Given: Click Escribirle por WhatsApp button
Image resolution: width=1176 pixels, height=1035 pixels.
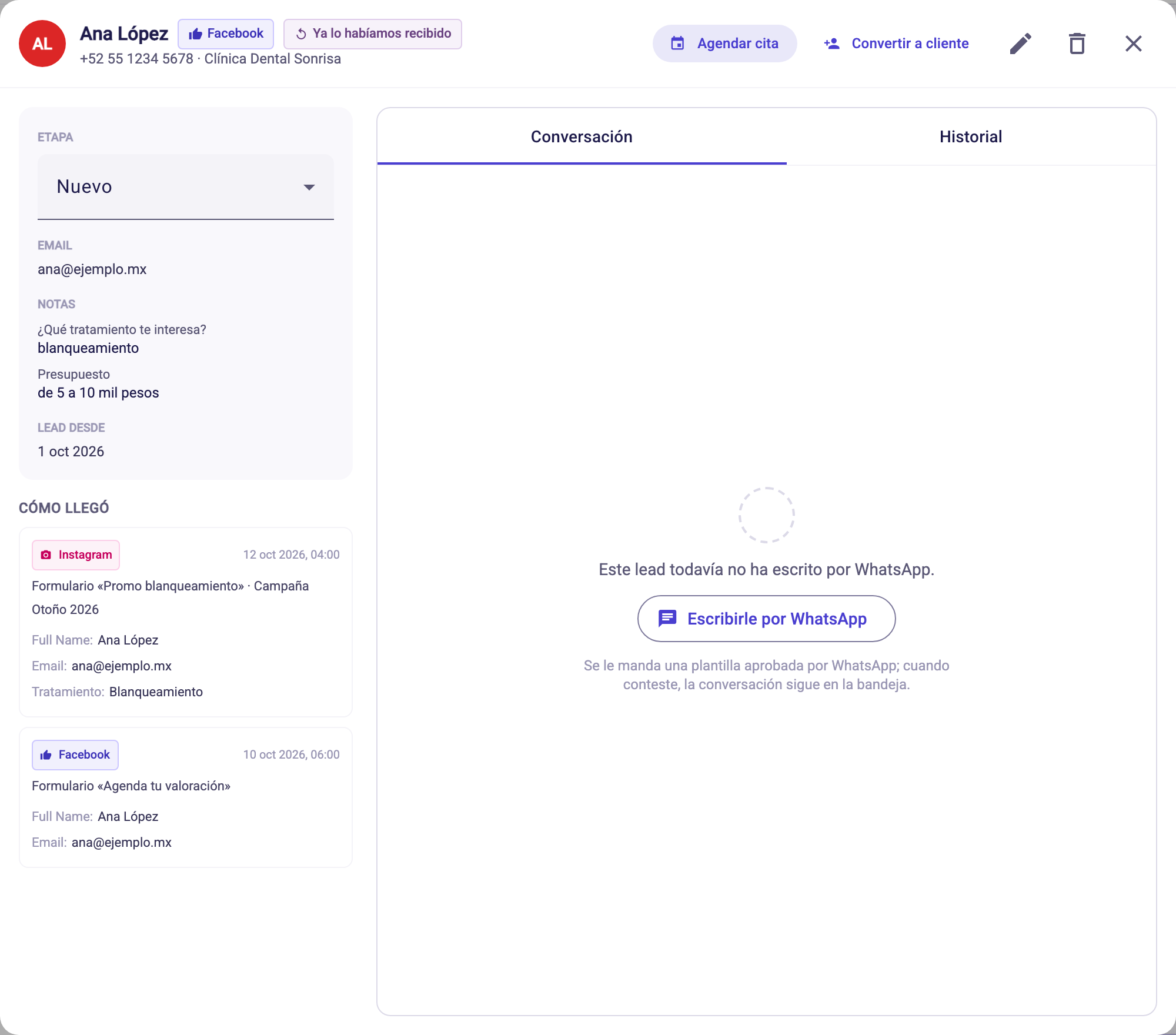Looking at the screenshot, I should pos(766,619).
